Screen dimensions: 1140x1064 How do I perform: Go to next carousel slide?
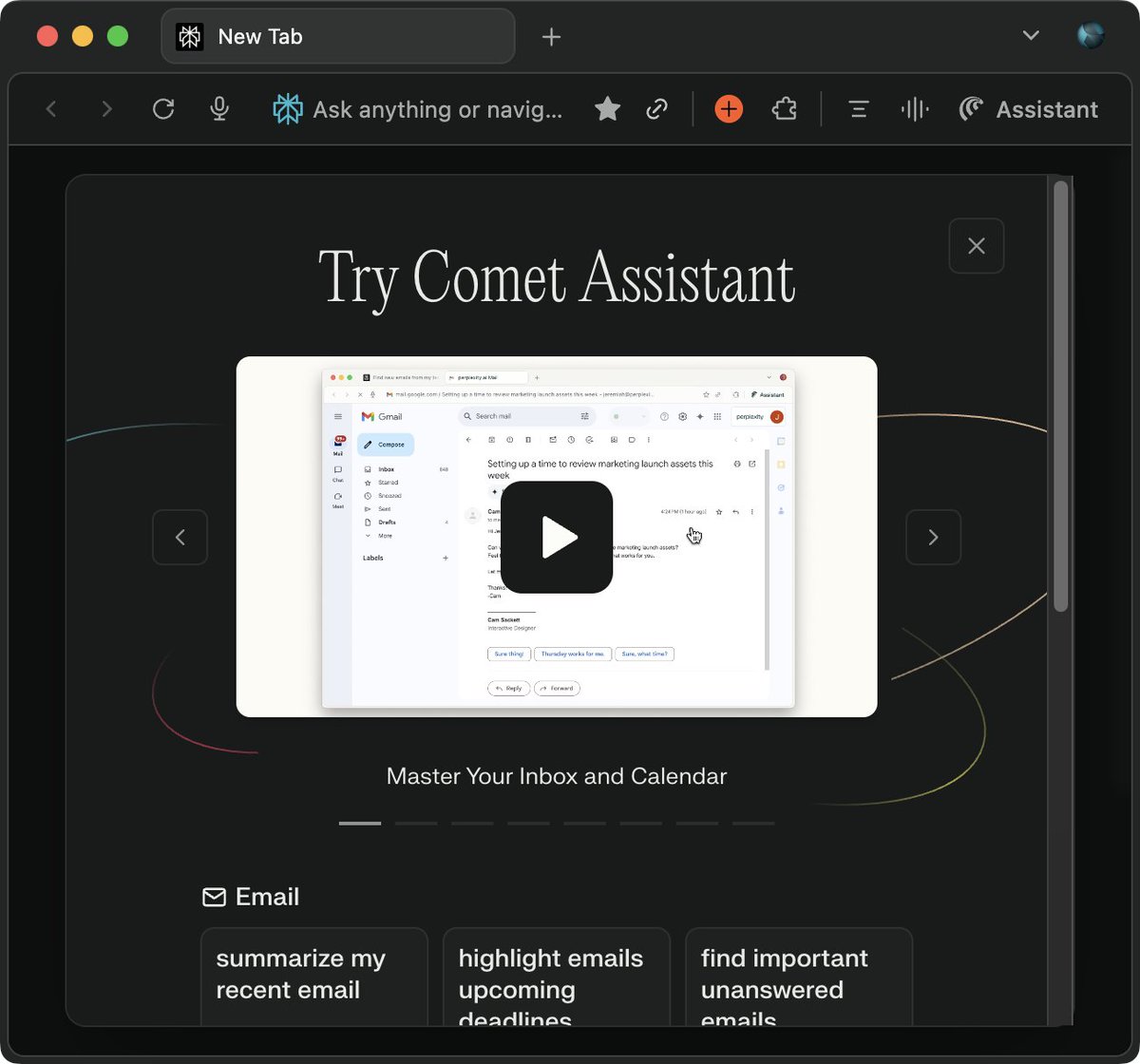click(x=933, y=538)
